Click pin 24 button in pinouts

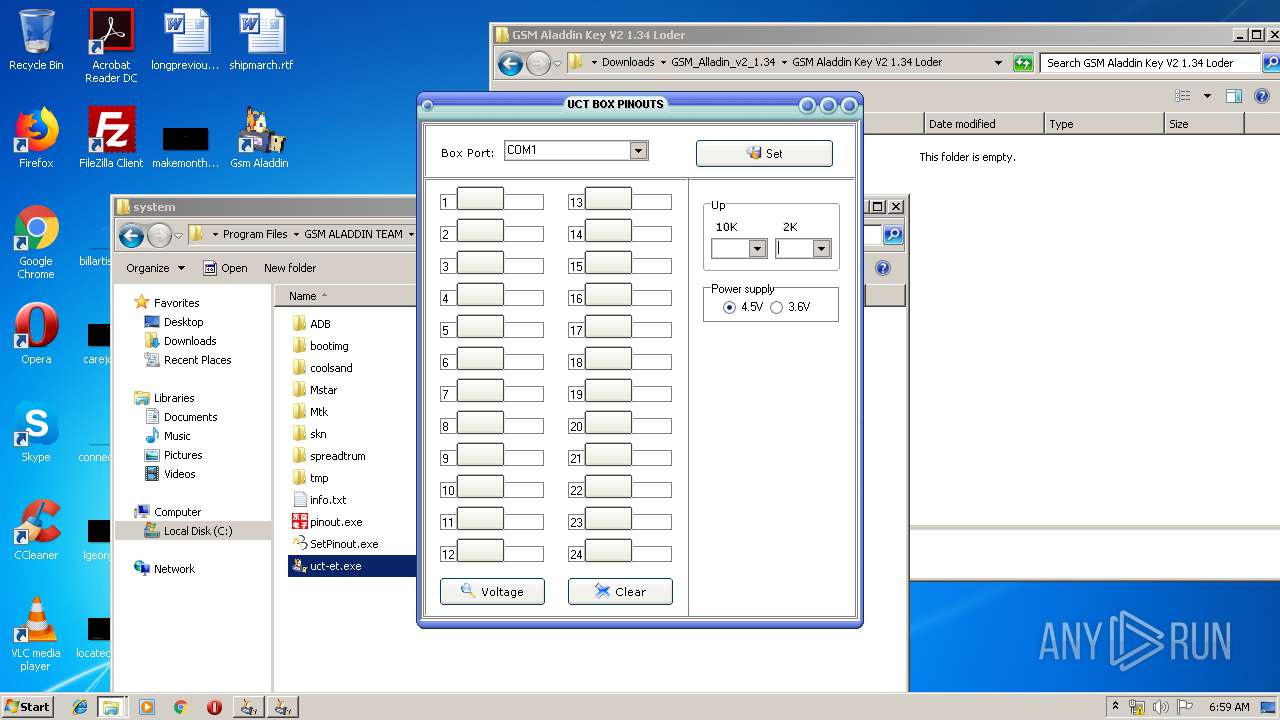pyautogui.click(x=608, y=552)
